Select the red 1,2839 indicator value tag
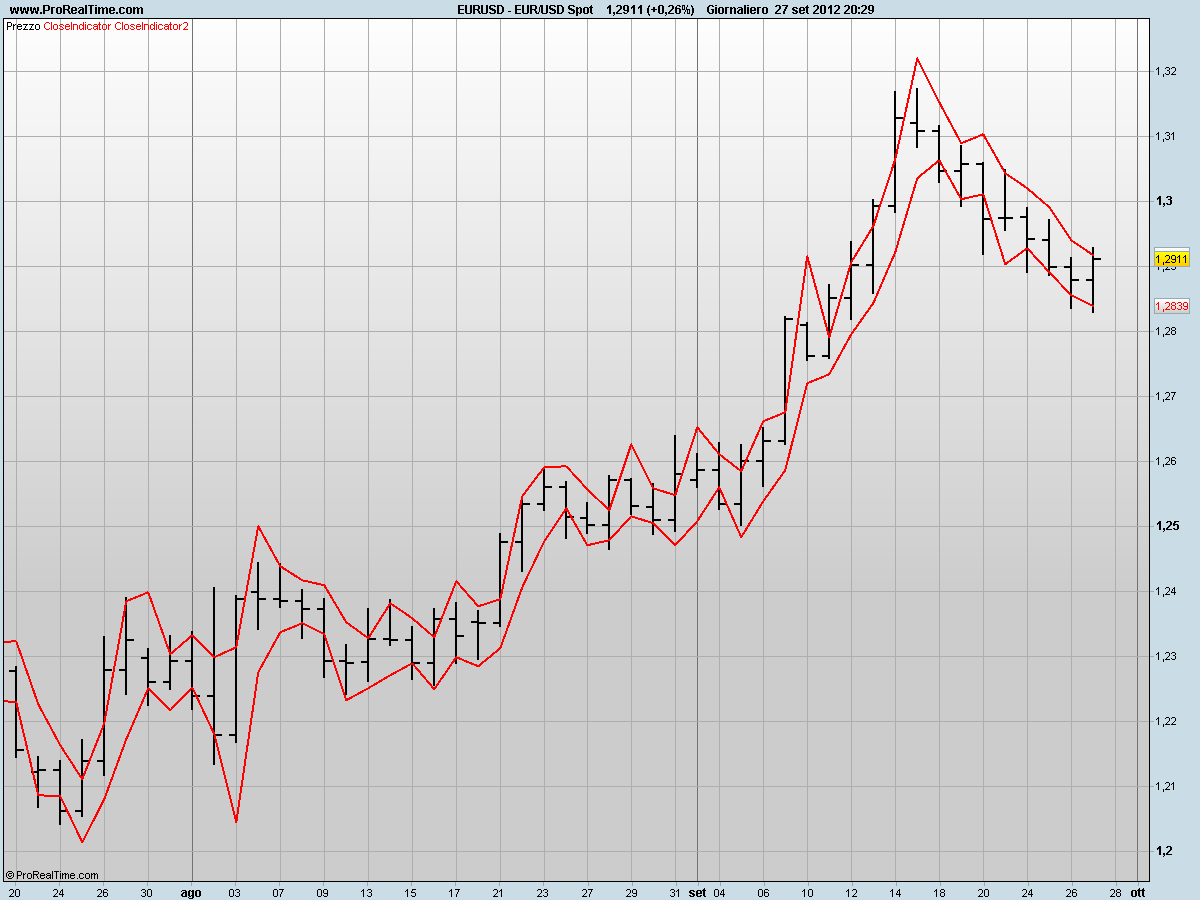The image size is (1200, 900). tap(1171, 306)
